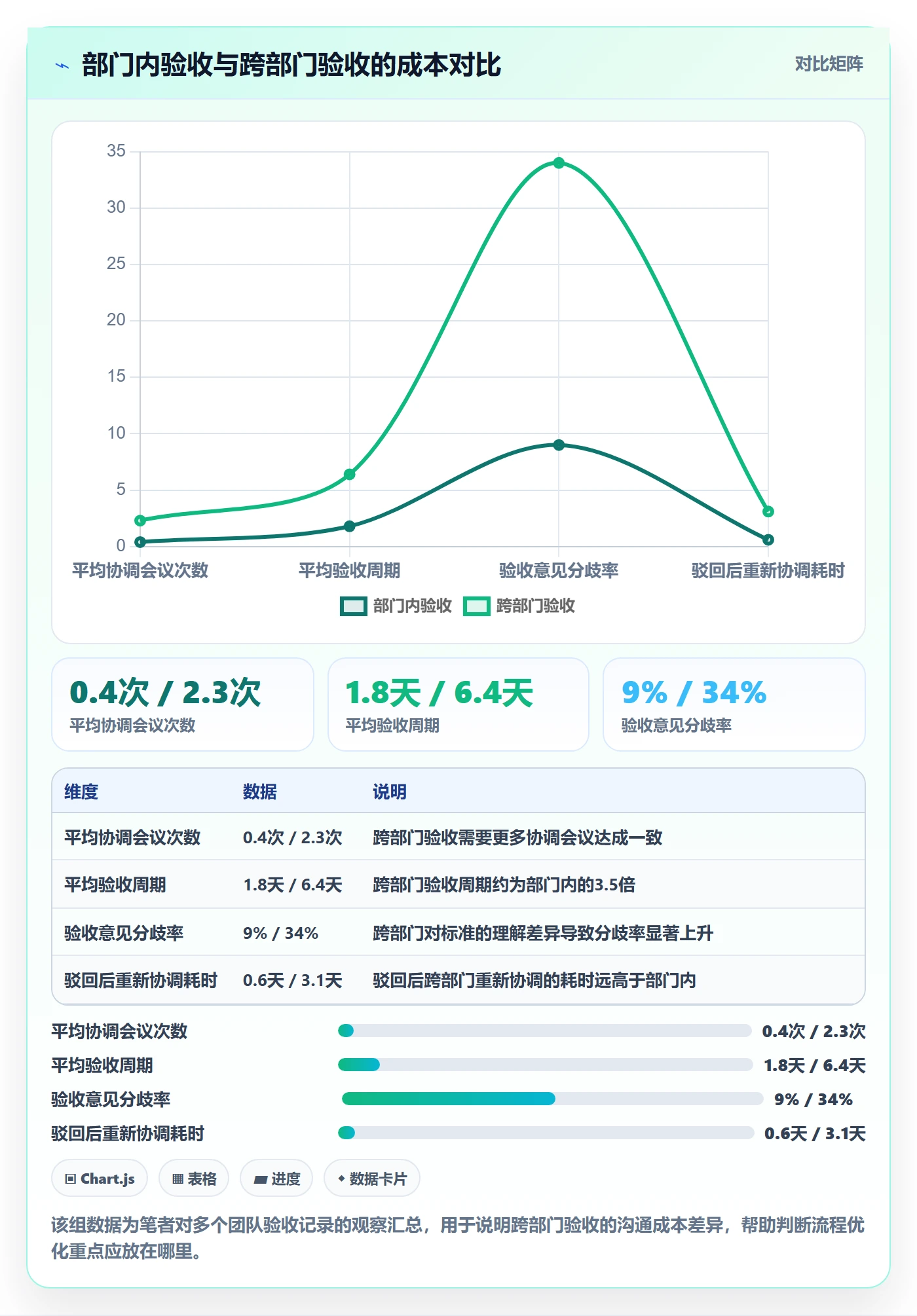Click the 部门内验收 point at 平均验收周期
The height and width of the screenshot is (1316, 917).
click(350, 526)
